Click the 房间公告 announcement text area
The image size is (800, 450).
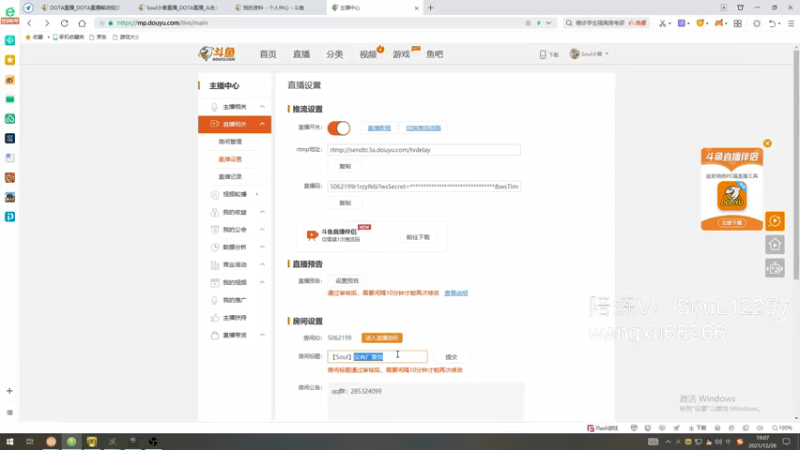pos(426,402)
